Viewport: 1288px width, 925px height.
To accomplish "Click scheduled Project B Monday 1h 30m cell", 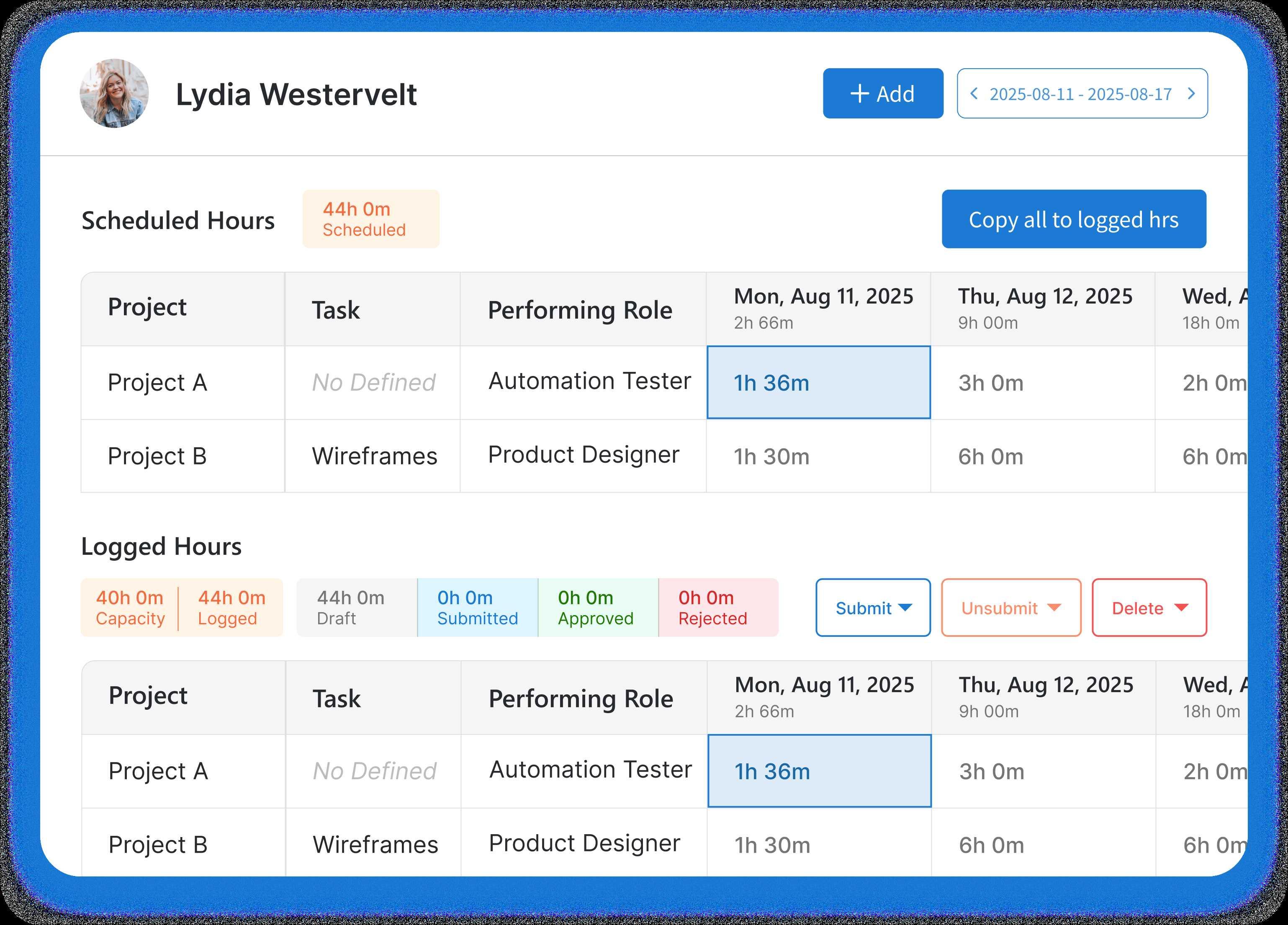I will [x=818, y=456].
